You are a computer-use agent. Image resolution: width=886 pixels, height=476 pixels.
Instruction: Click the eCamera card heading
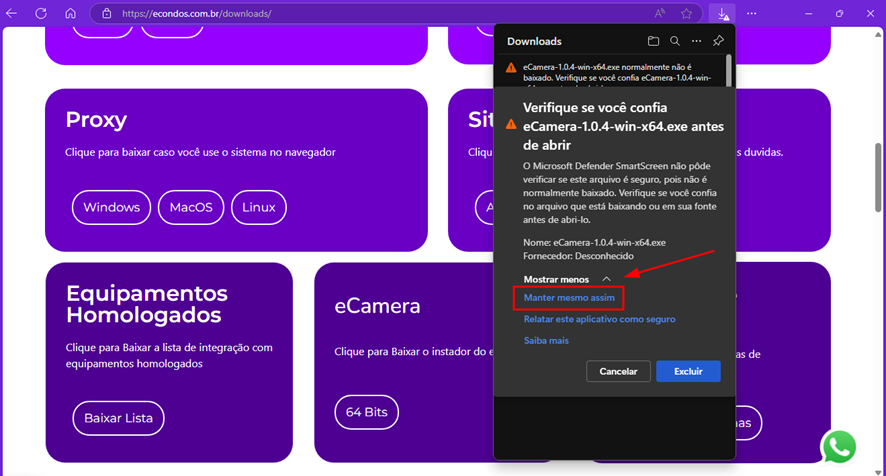pyautogui.click(x=377, y=306)
